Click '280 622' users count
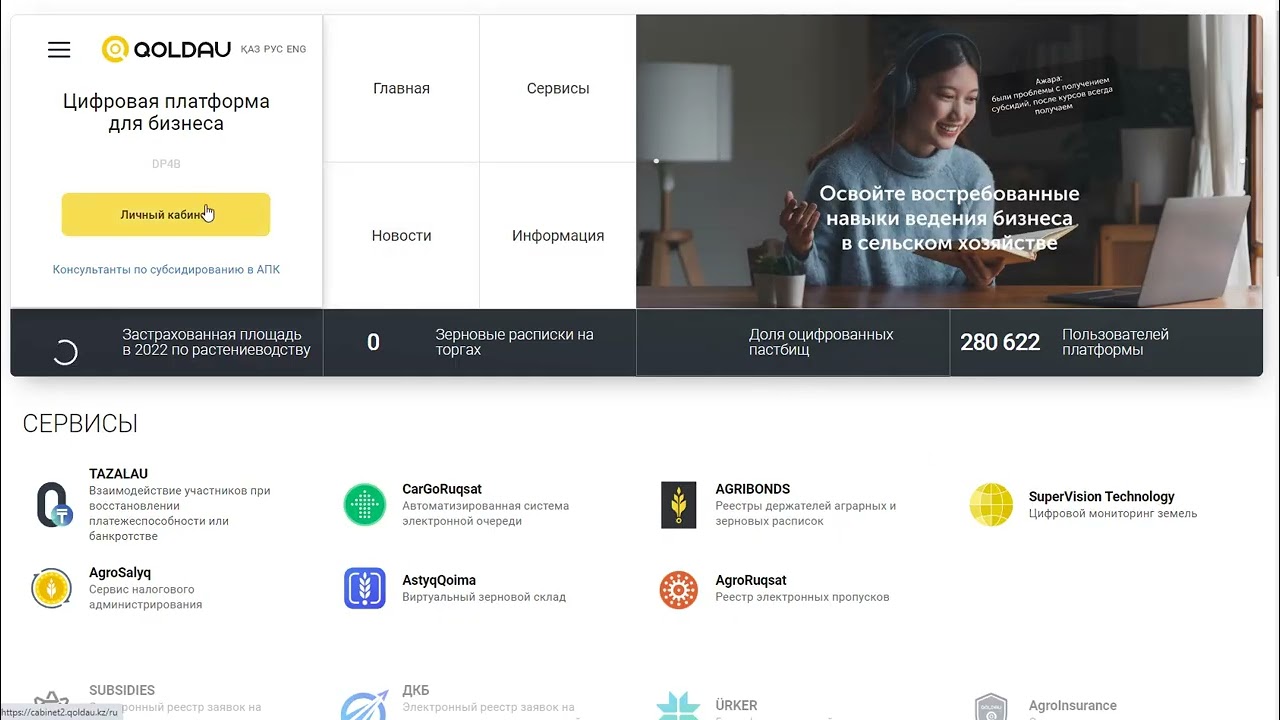 click(1000, 342)
